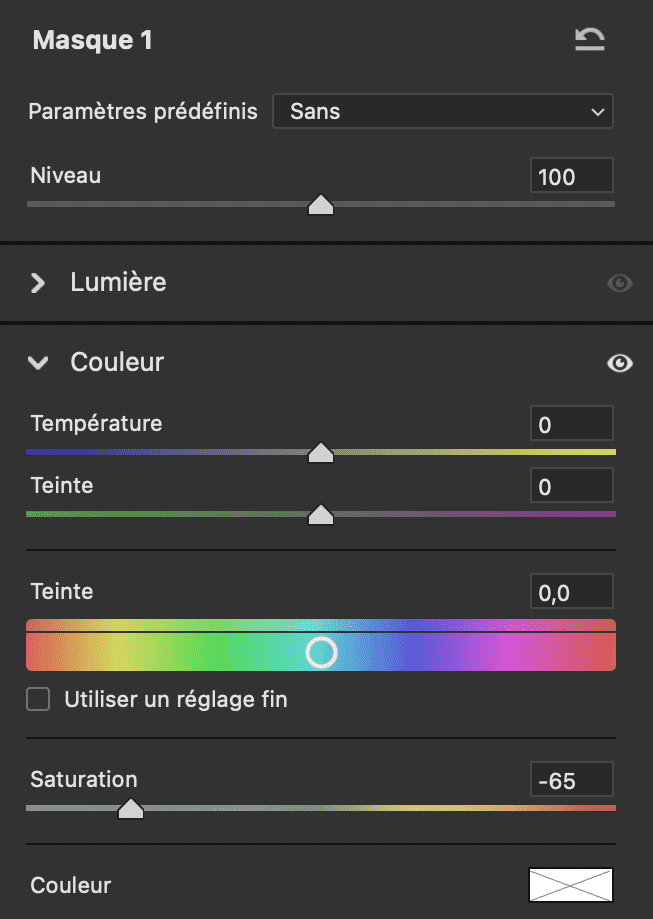This screenshot has width=653, height=919.
Task: Click the reset arrow icon beside Masque 1
Action: tap(590, 40)
